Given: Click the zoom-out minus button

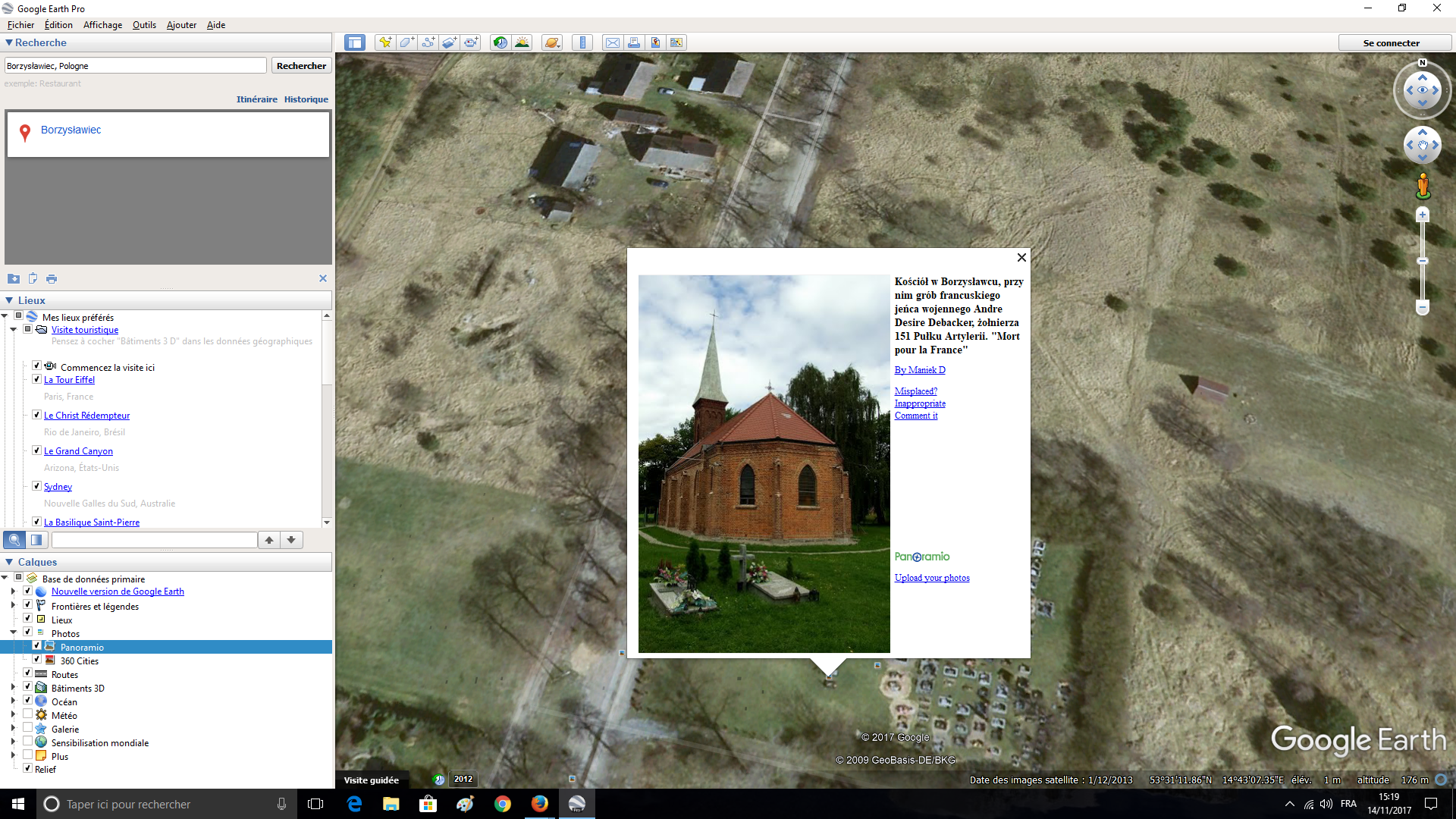Looking at the screenshot, I should point(1423,308).
